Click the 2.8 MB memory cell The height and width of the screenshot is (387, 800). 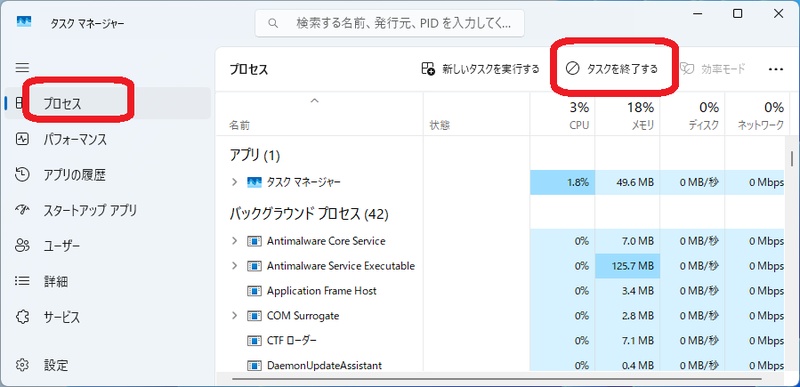pyautogui.click(x=627, y=316)
